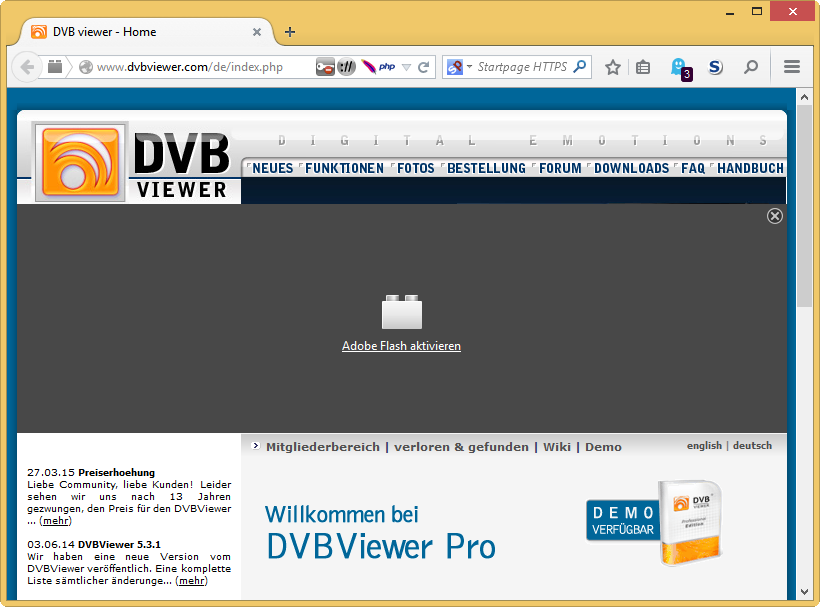This screenshot has width=820, height=607.
Task: Open the Wiki link
Action: tap(556, 447)
